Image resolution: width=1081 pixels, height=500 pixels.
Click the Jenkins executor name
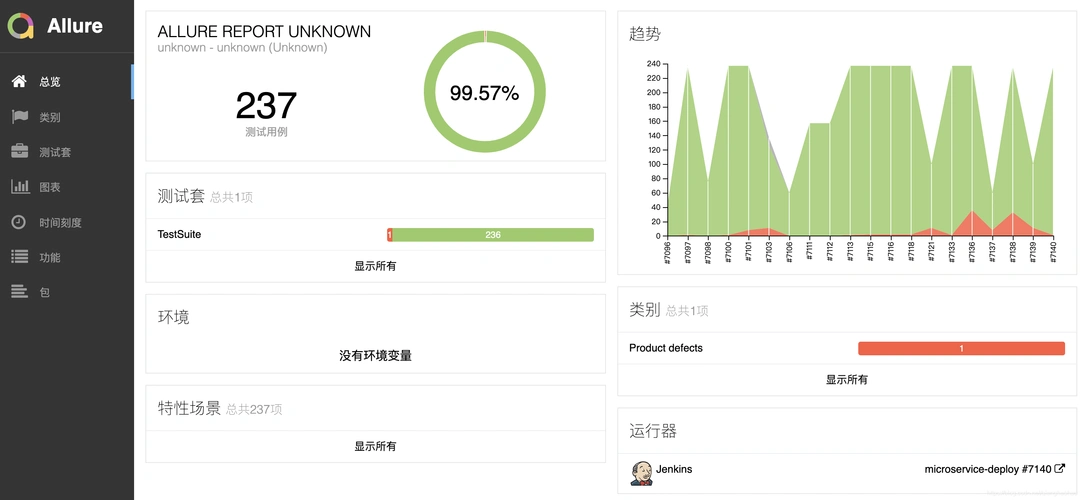(x=674, y=469)
